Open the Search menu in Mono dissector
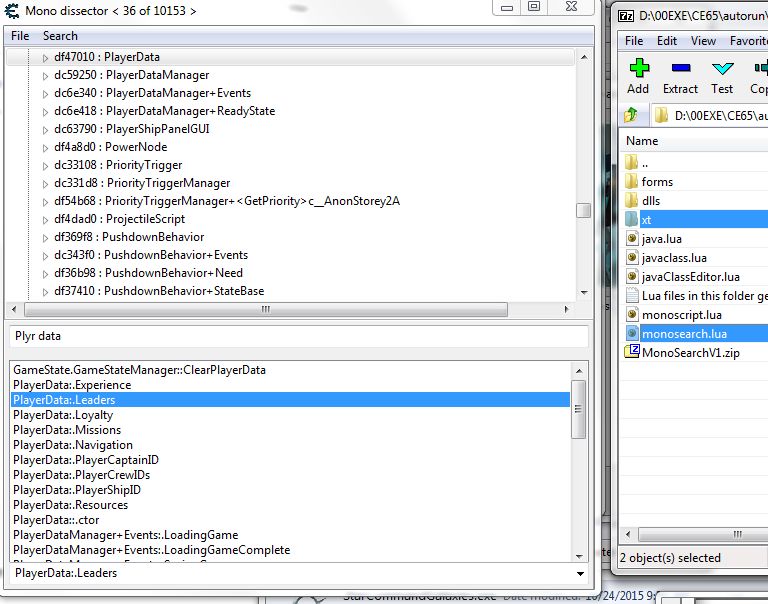This screenshot has height=604, width=768. click(60, 36)
